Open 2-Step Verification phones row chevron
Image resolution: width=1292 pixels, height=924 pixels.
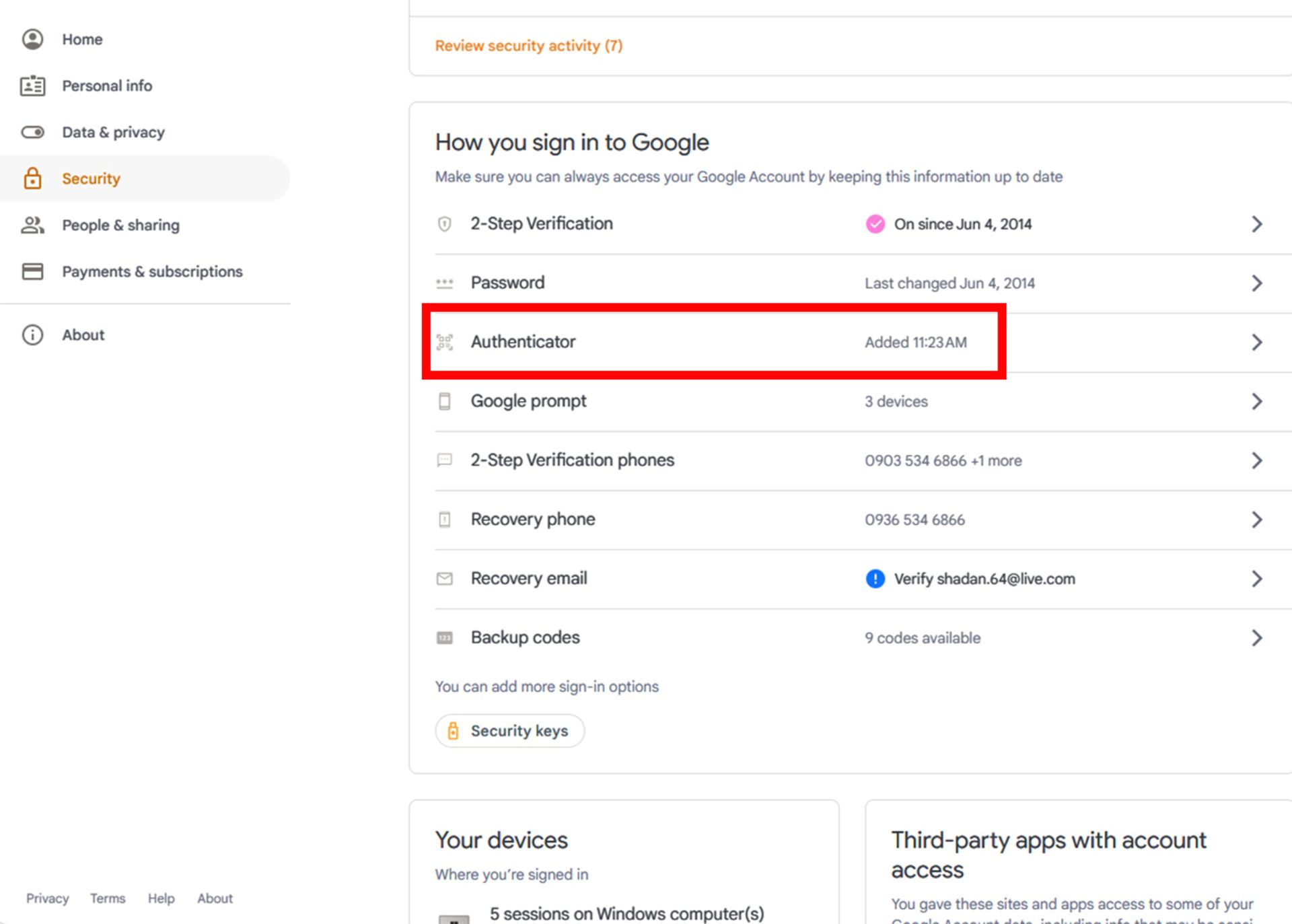tap(1256, 460)
